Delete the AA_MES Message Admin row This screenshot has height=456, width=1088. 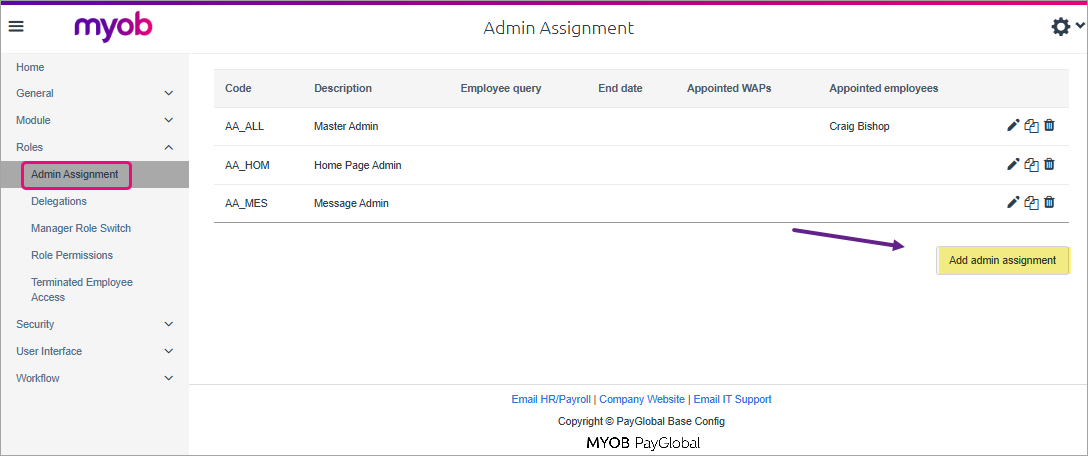[1049, 203]
